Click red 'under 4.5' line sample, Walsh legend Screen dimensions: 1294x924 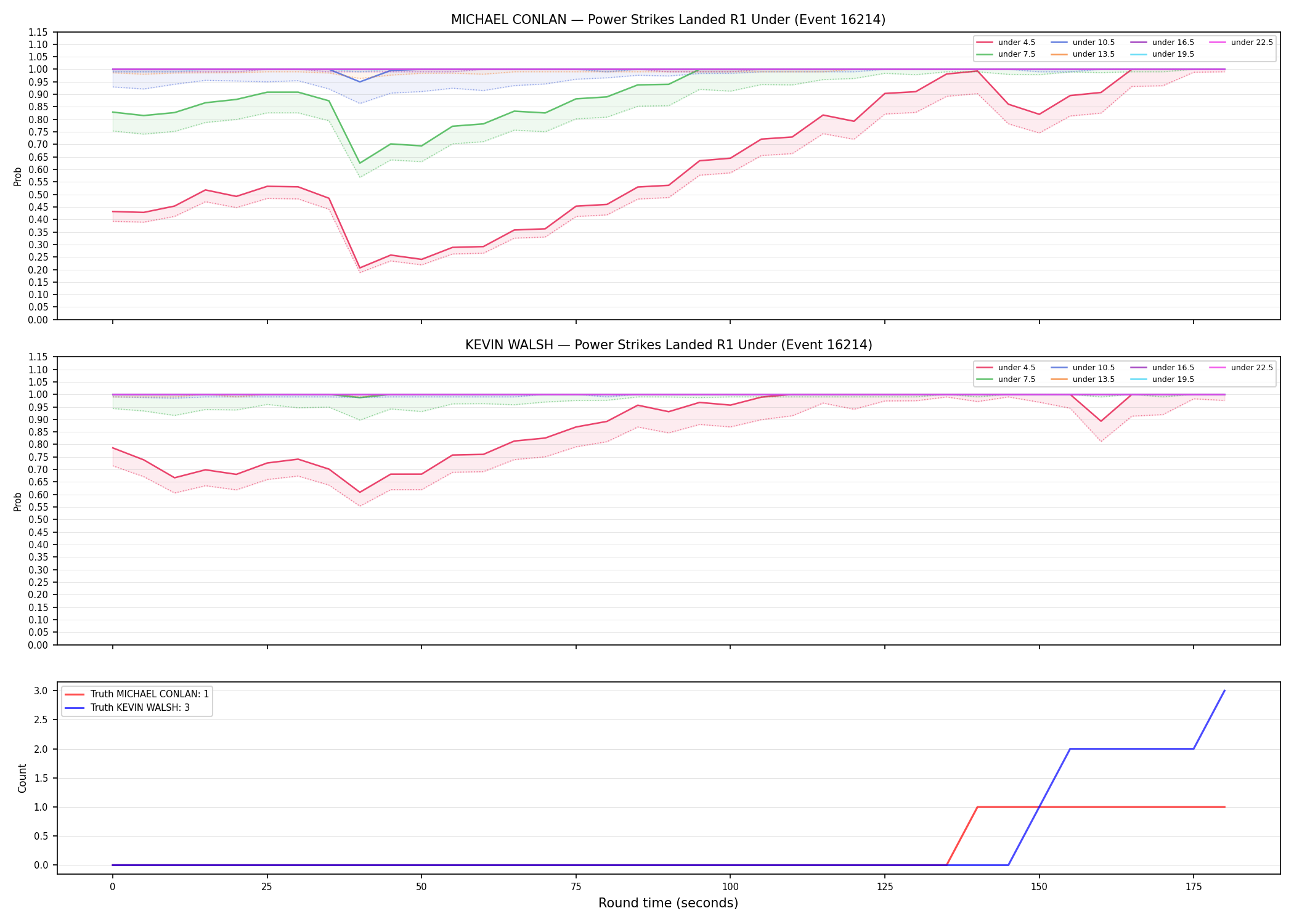click(x=985, y=368)
